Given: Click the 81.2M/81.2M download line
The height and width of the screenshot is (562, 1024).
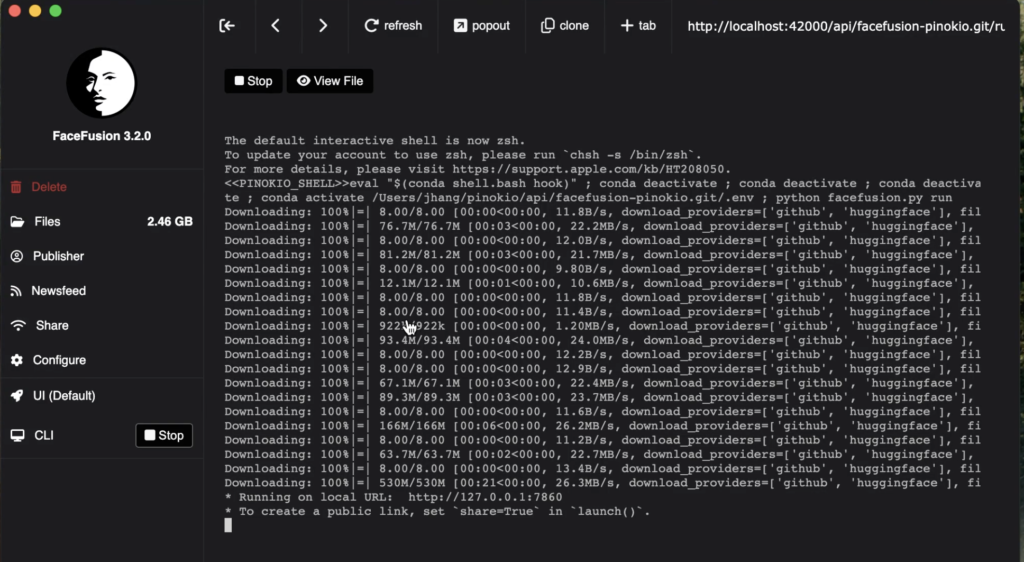Looking at the screenshot, I should click(599, 255).
